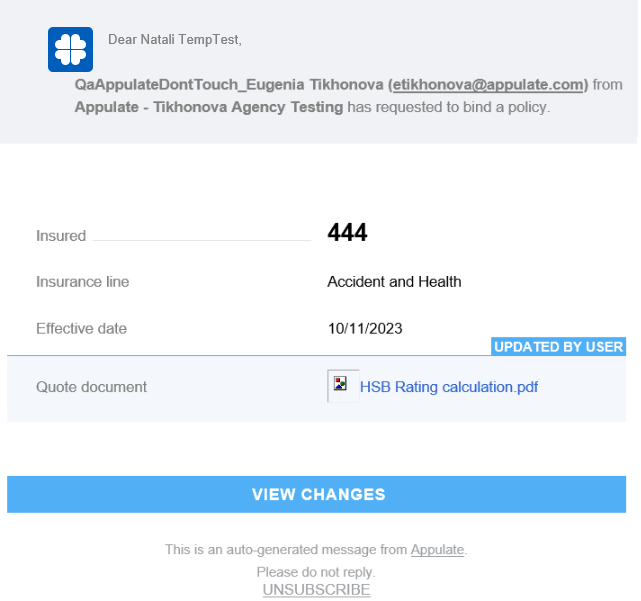This screenshot has height=601, width=641.
Task: Click the requested to bind a policy text
Action: 449,107
